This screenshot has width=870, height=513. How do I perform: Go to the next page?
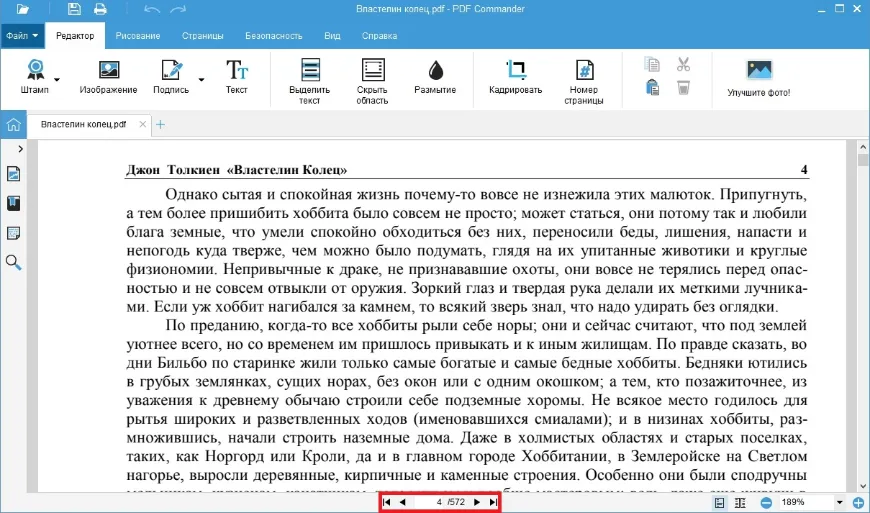[x=477, y=502]
